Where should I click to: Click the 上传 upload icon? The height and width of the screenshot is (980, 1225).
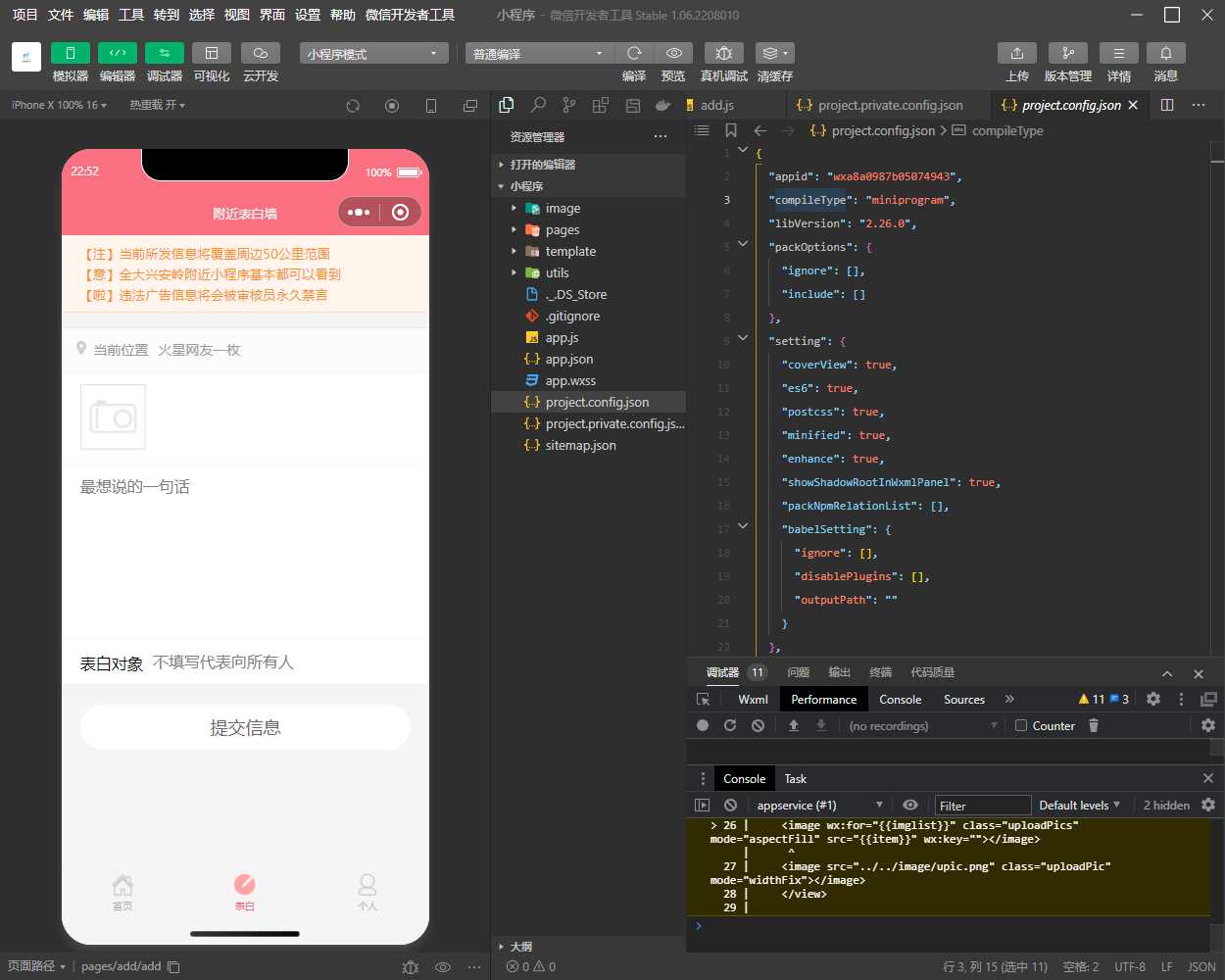click(1017, 53)
